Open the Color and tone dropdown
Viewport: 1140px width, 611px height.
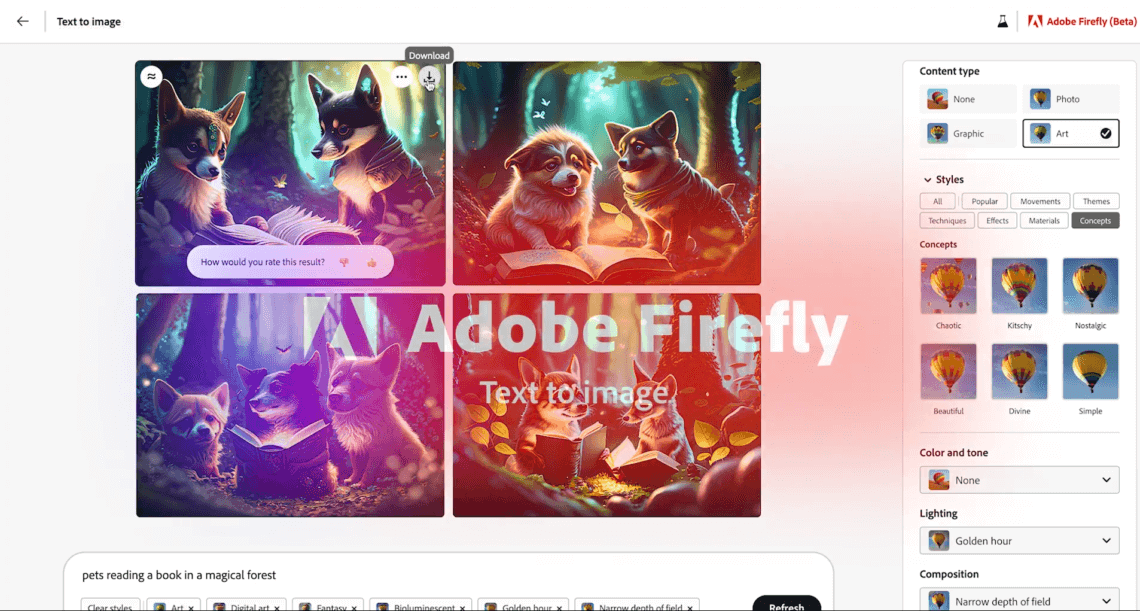click(x=1019, y=480)
